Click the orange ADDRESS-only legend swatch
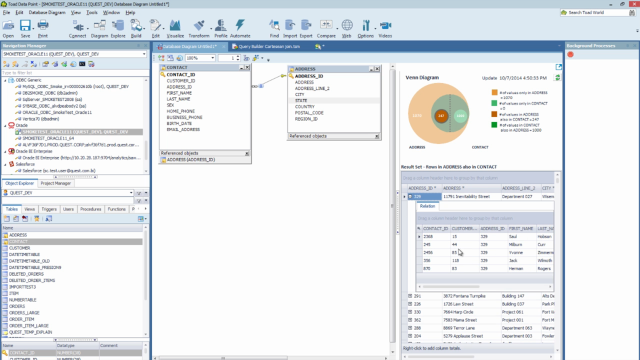This screenshot has height=360, width=640. tap(494, 93)
